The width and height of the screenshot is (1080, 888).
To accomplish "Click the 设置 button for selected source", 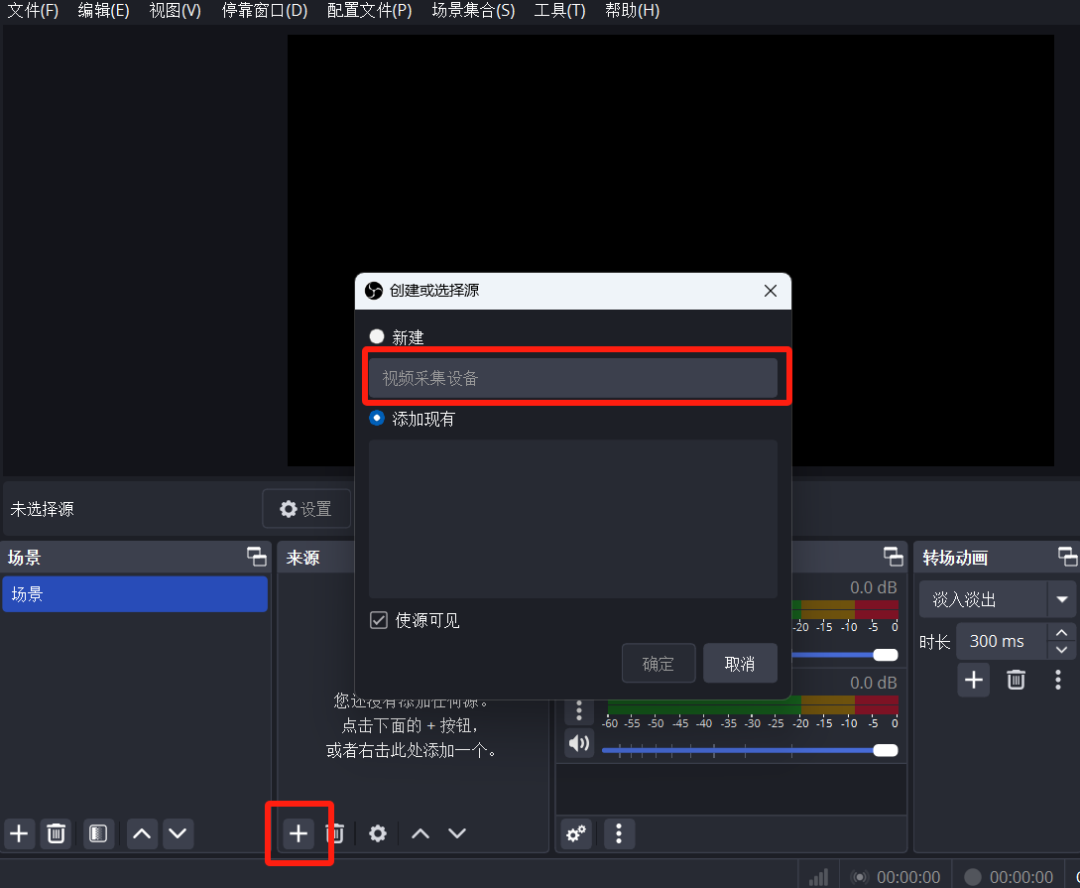I will click(x=307, y=509).
